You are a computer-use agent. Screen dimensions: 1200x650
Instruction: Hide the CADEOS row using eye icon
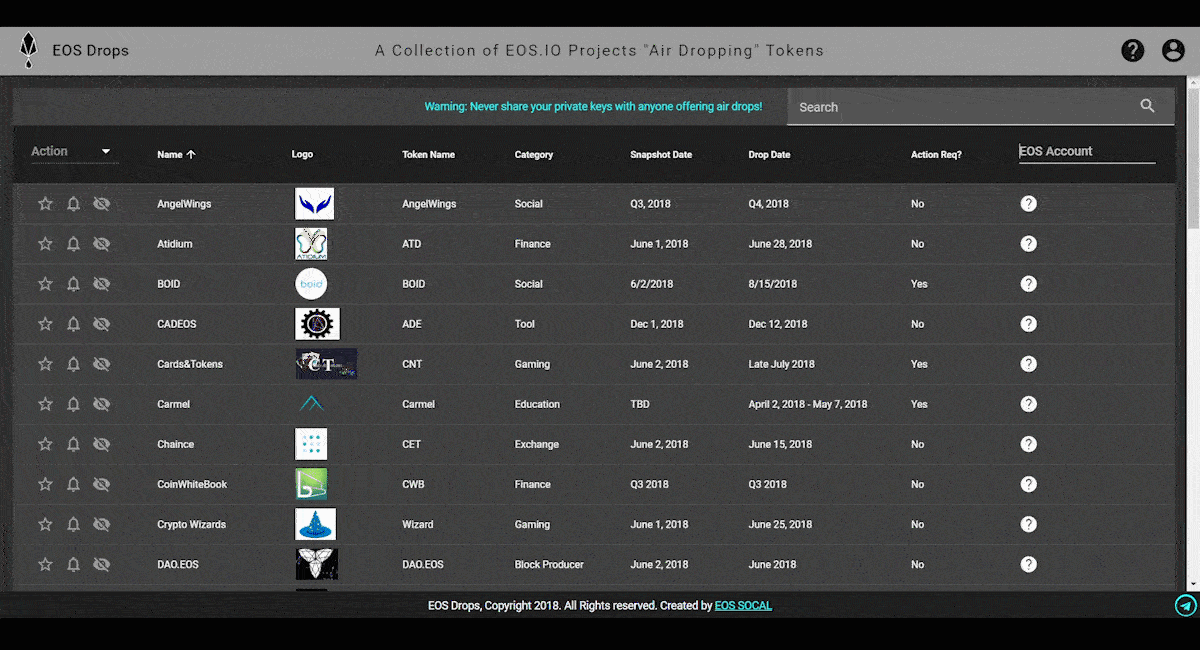(x=101, y=324)
